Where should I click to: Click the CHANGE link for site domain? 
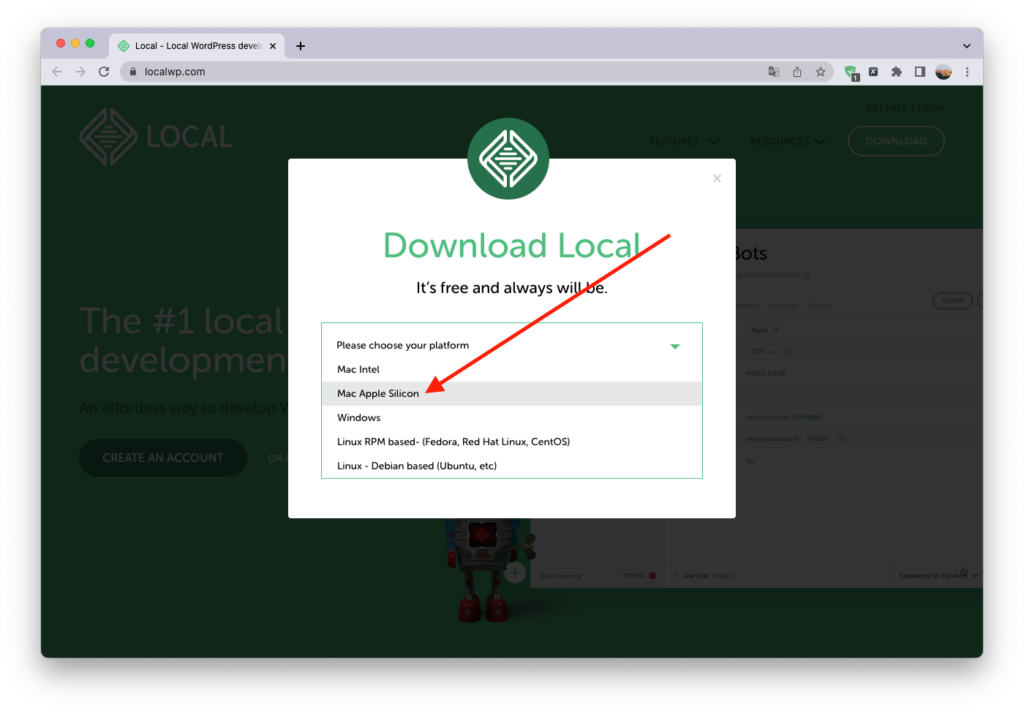pos(807,417)
